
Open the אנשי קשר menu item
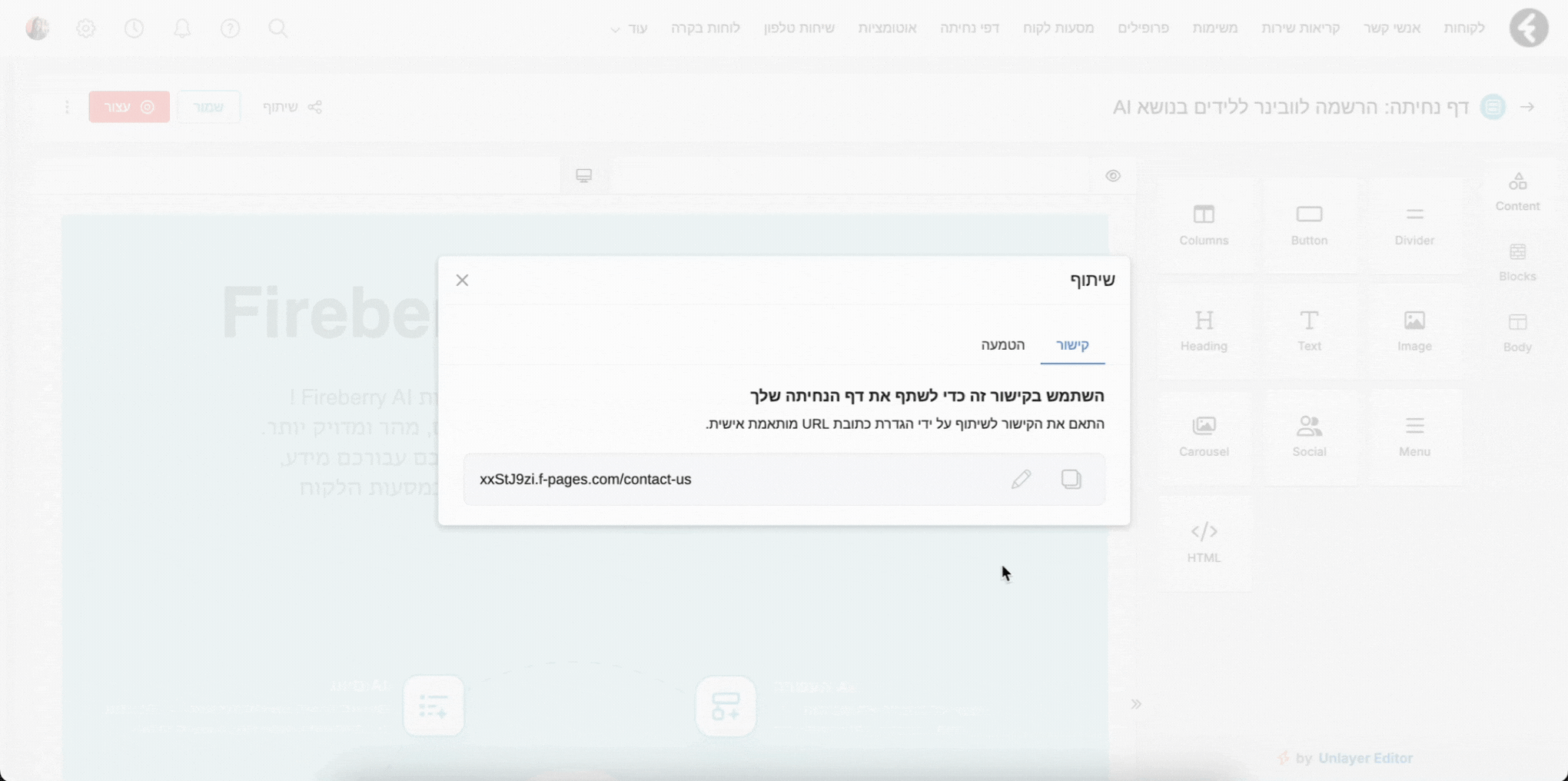coord(1392,28)
